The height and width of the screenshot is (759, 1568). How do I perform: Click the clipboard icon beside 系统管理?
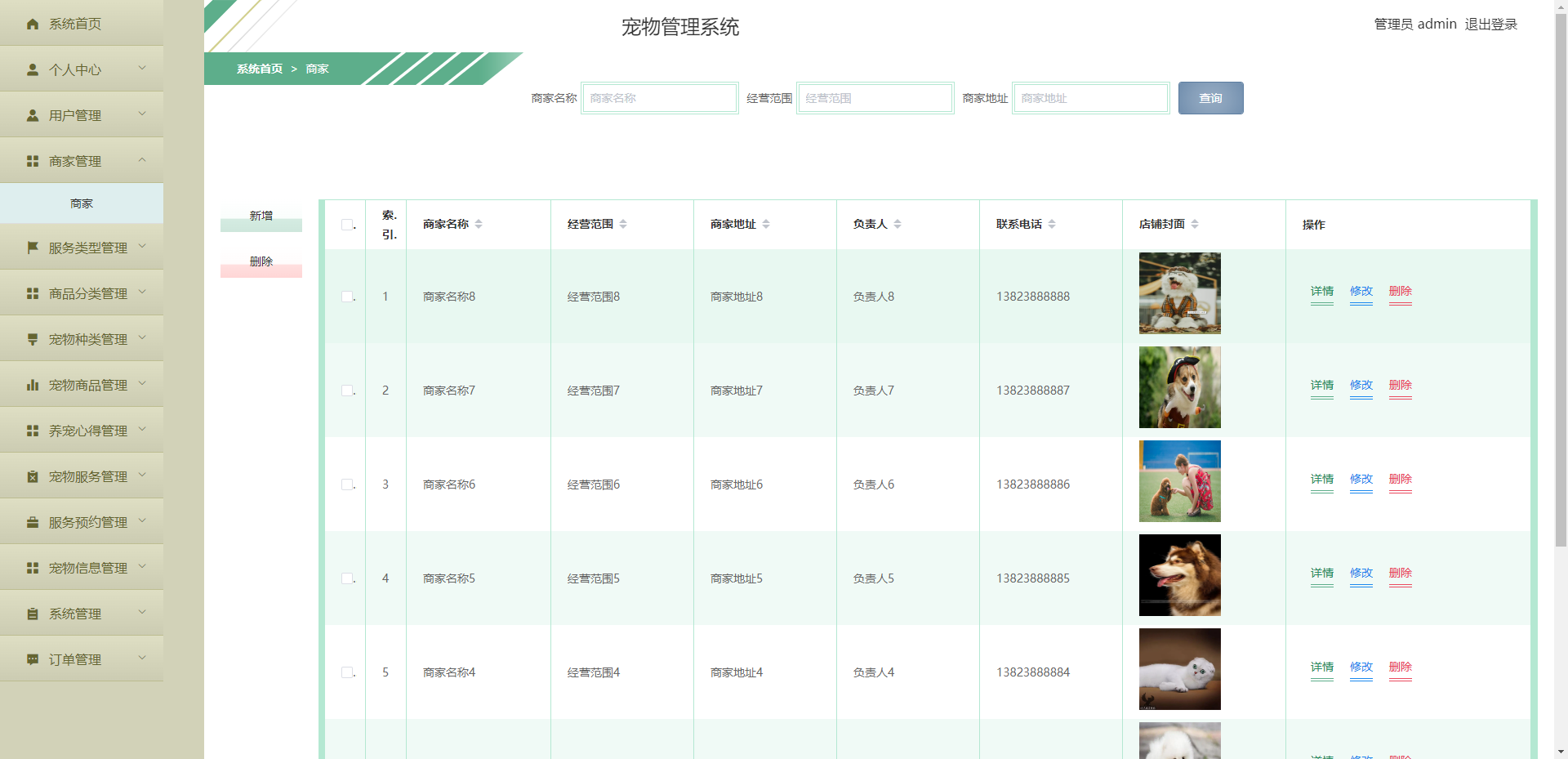click(33, 614)
